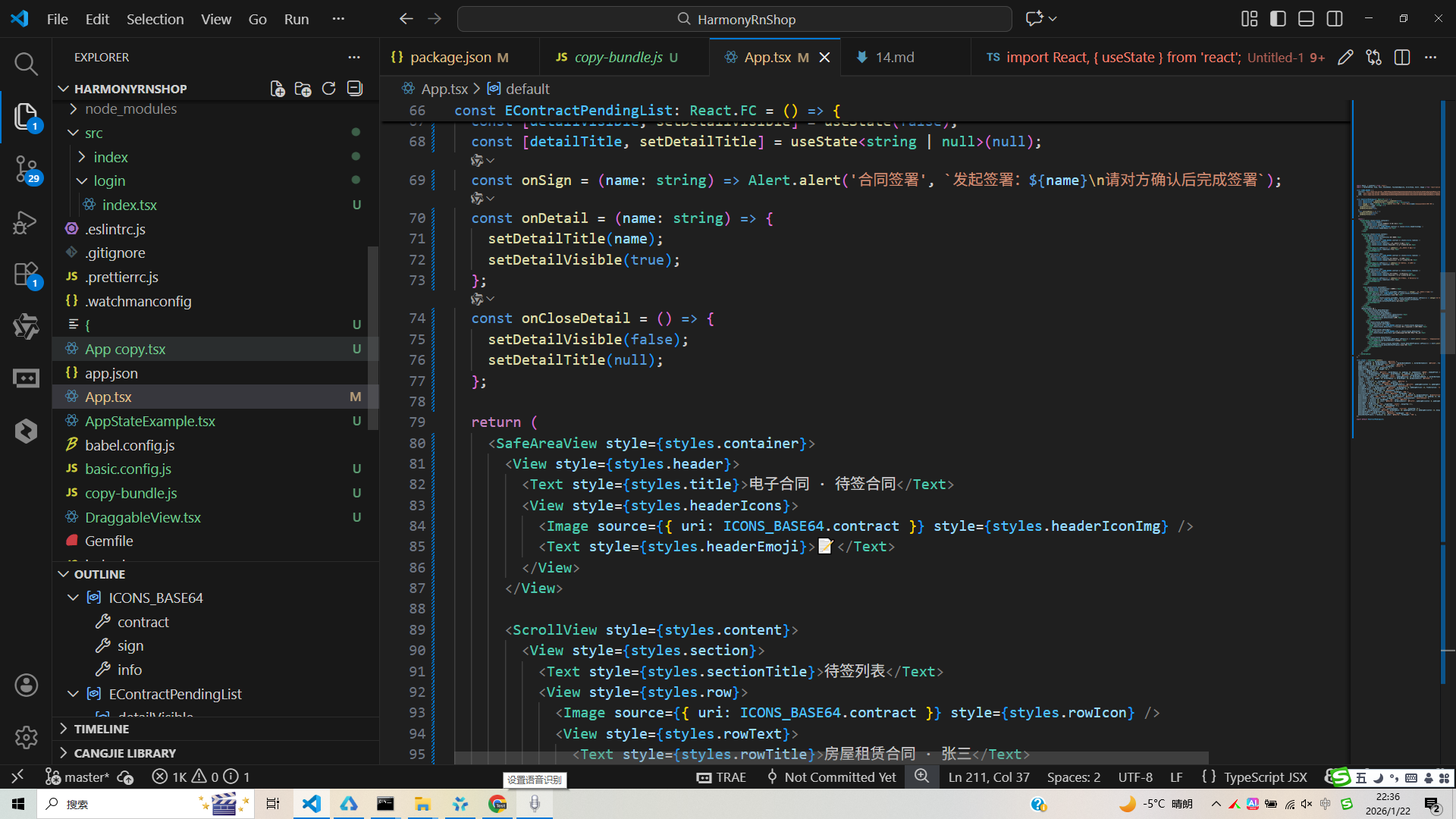Open the File menu
Viewport: 1456px width, 819px height.
[x=58, y=19]
